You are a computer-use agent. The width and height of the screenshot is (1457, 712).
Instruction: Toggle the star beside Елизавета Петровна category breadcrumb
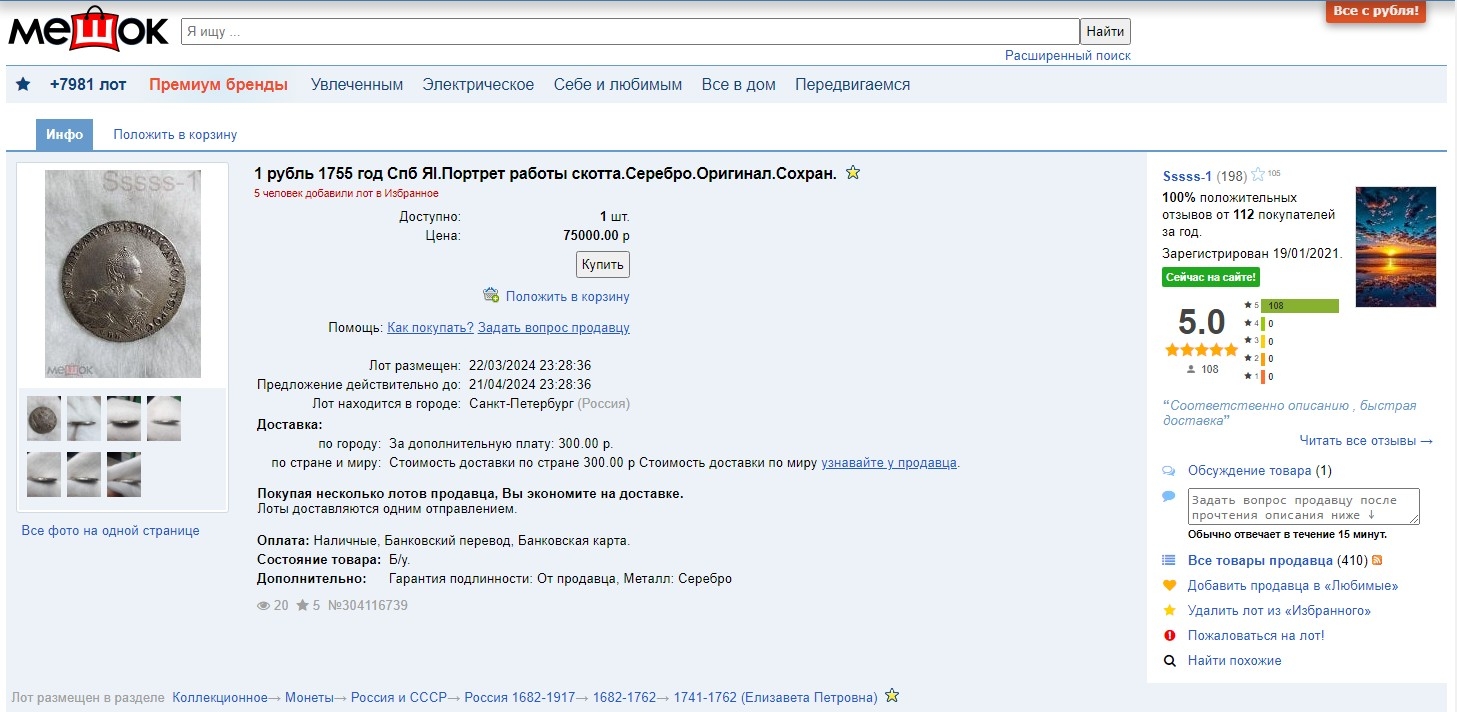coord(892,696)
